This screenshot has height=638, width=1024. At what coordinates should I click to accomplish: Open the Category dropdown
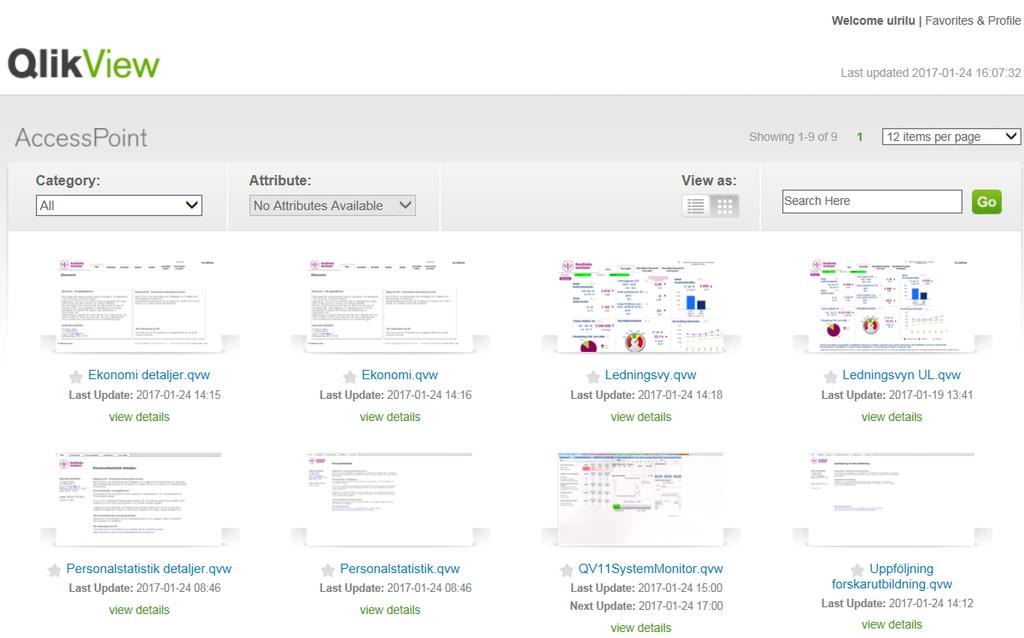[x=119, y=205]
